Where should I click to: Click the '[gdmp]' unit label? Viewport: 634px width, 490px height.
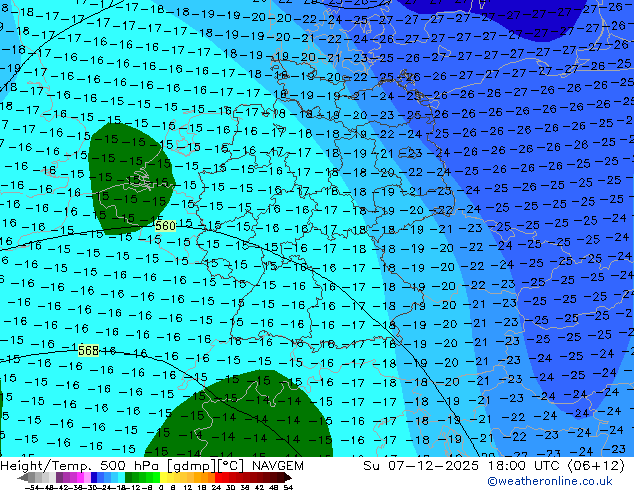click(191, 466)
